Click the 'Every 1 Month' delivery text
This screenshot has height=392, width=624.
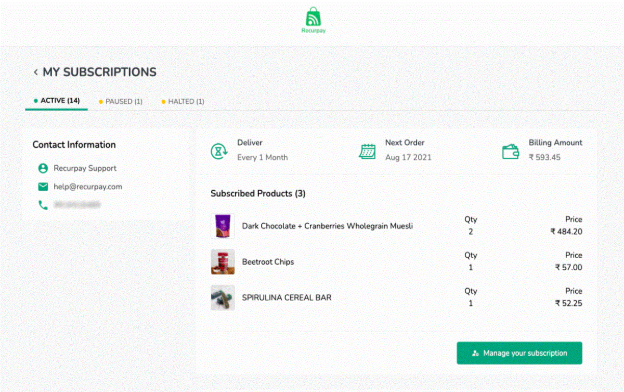tap(263, 158)
